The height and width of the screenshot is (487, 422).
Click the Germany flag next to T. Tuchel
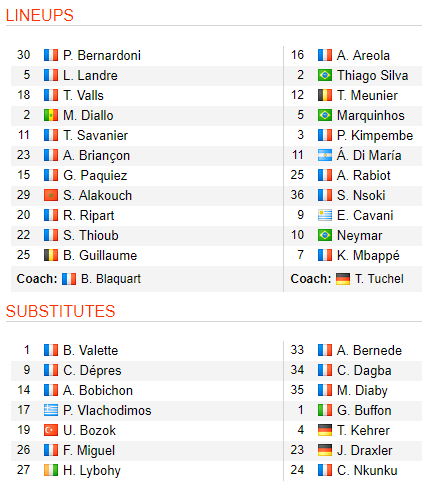pos(343,279)
